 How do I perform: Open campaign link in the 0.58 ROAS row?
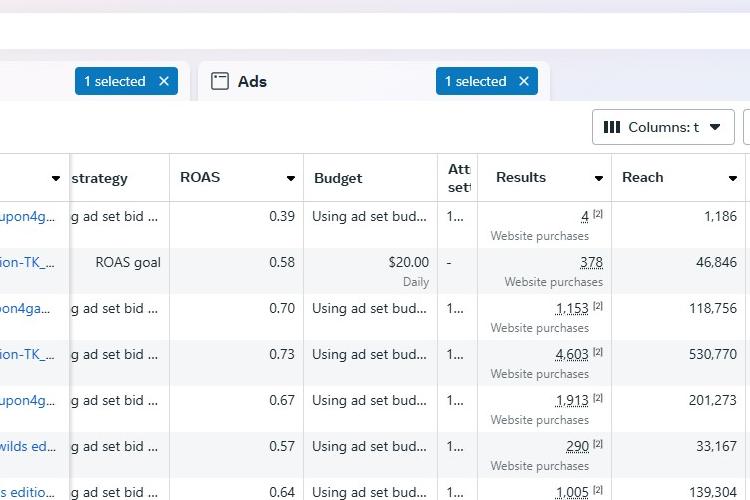(28, 263)
